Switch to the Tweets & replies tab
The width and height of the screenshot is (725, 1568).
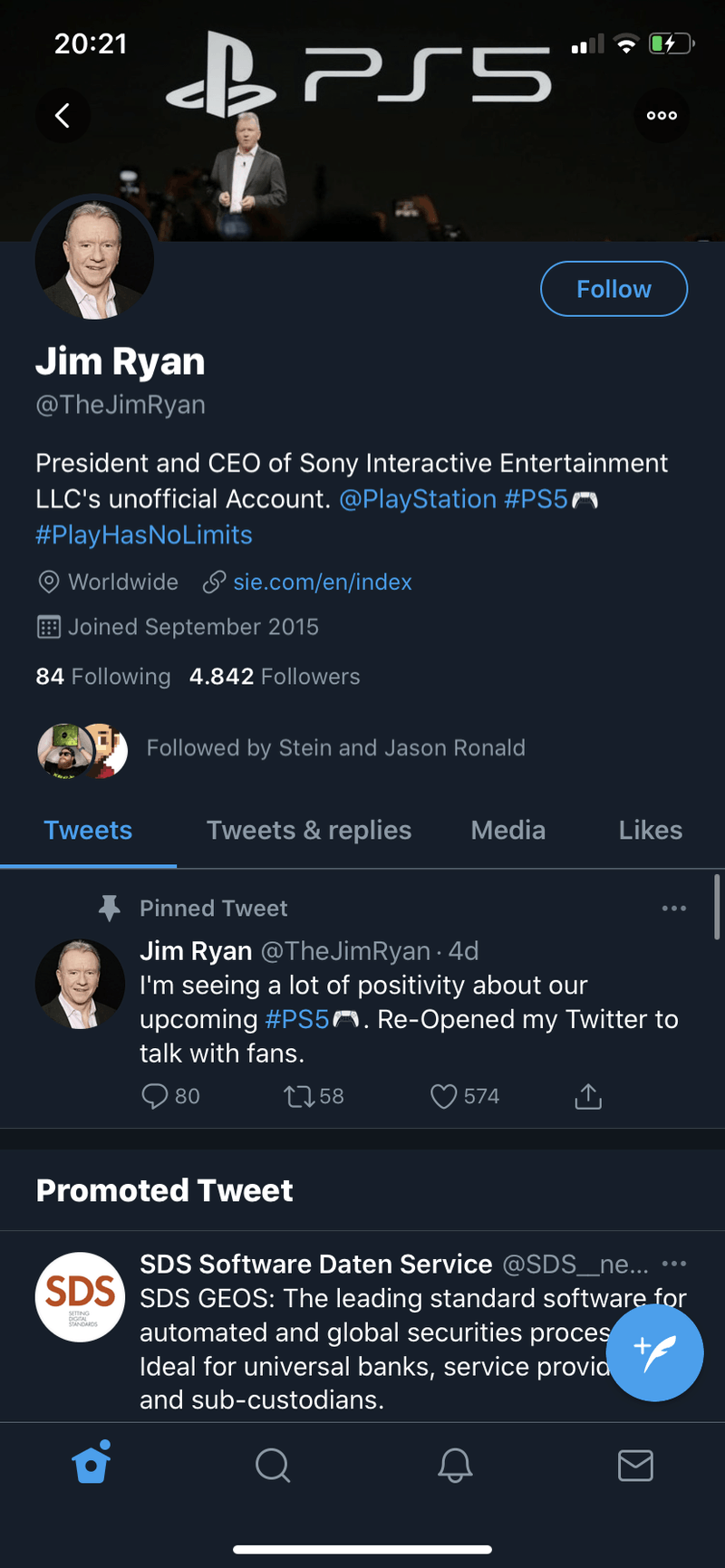coord(309,830)
